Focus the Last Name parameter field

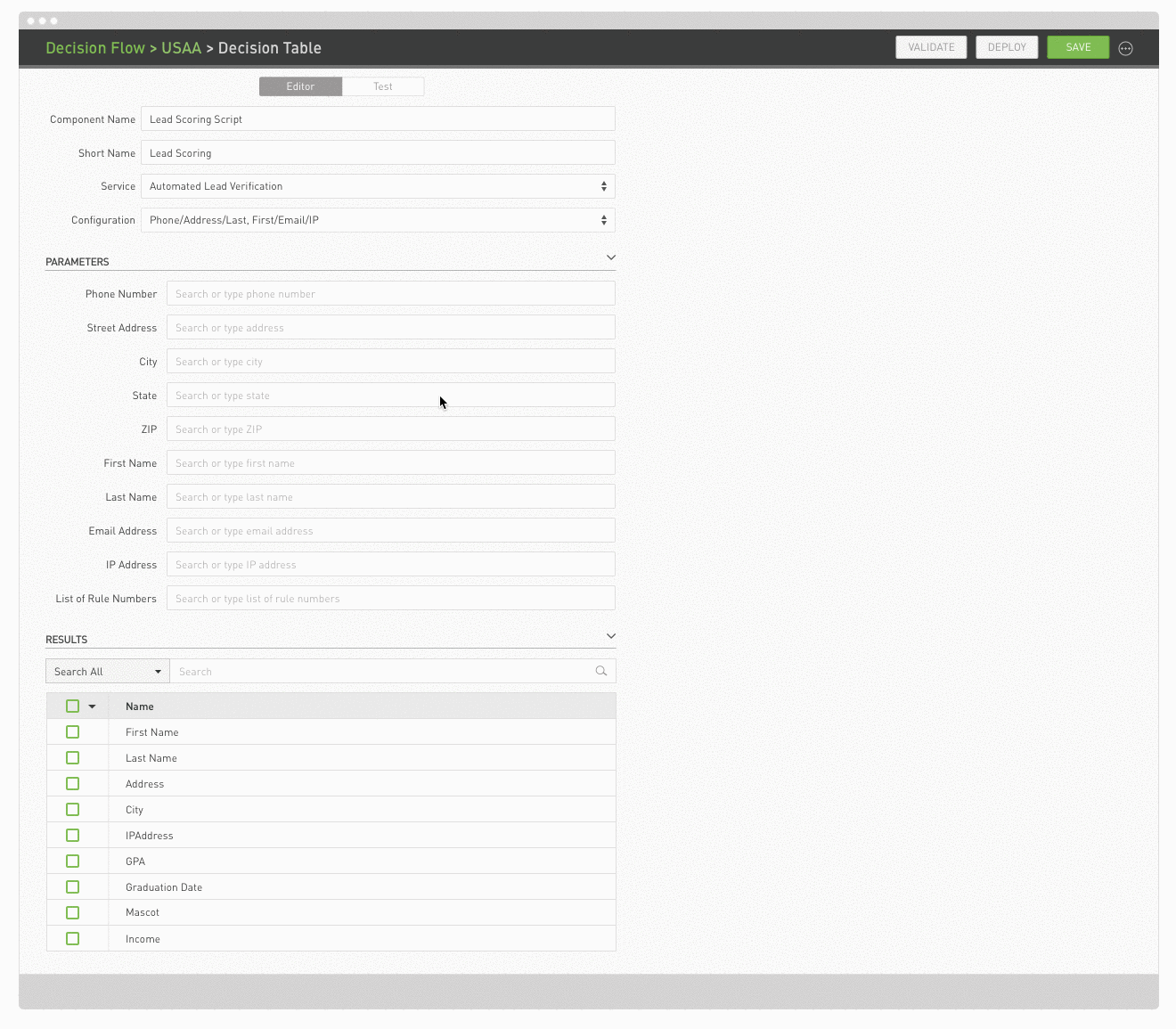pyautogui.click(x=390, y=496)
